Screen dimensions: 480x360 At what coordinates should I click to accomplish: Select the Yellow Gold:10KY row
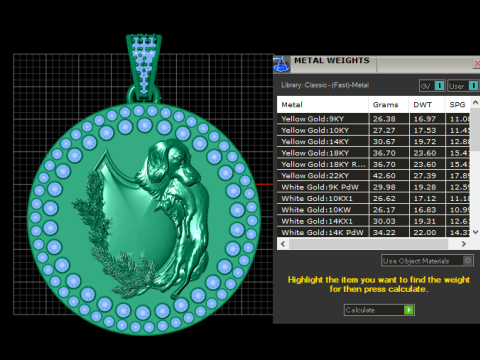(x=373, y=130)
